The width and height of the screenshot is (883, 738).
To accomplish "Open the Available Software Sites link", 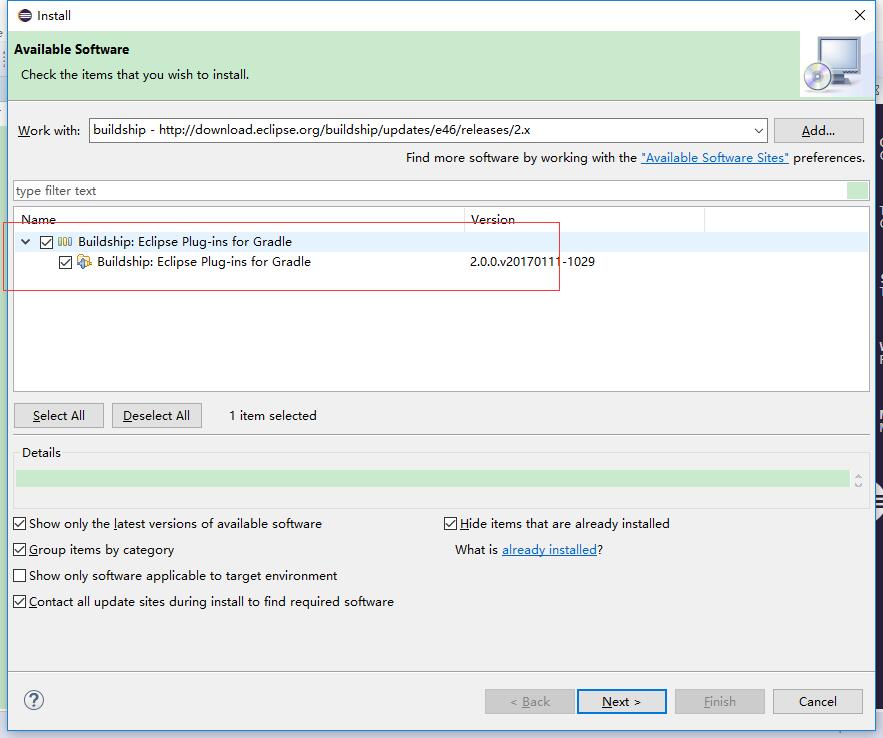I will coord(714,158).
